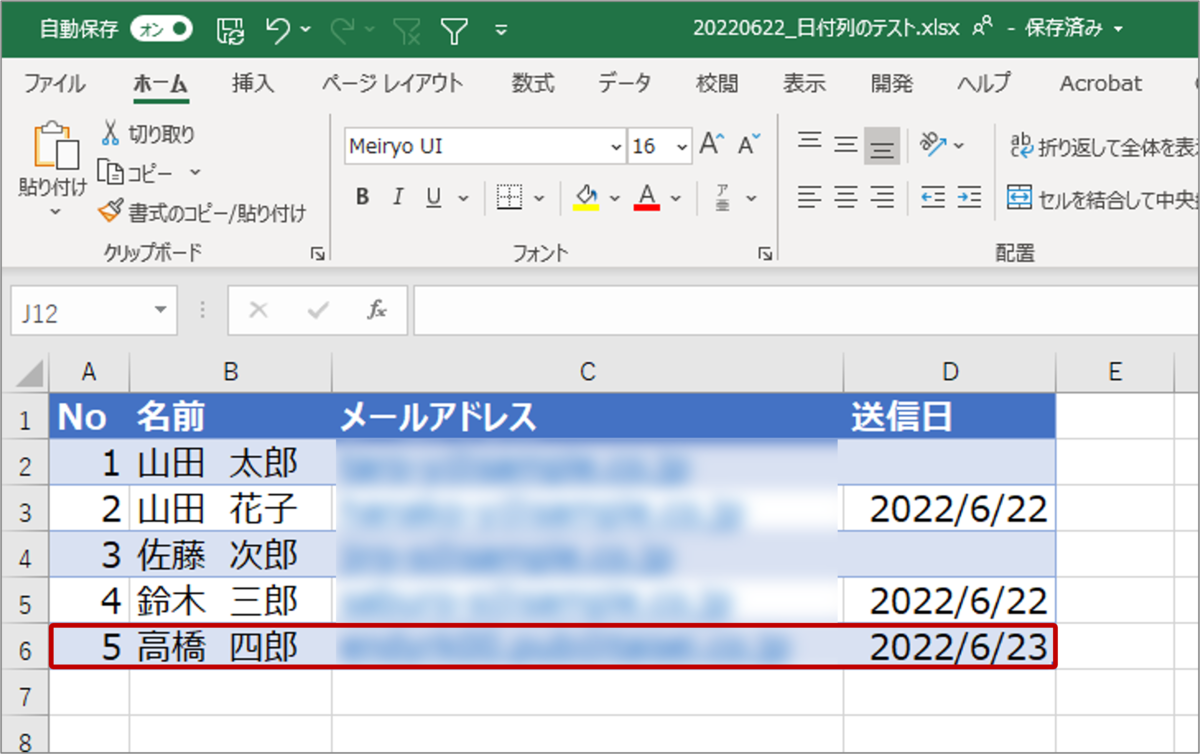Select column D header
The width and height of the screenshot is (1200, 754).
(949, 372)
